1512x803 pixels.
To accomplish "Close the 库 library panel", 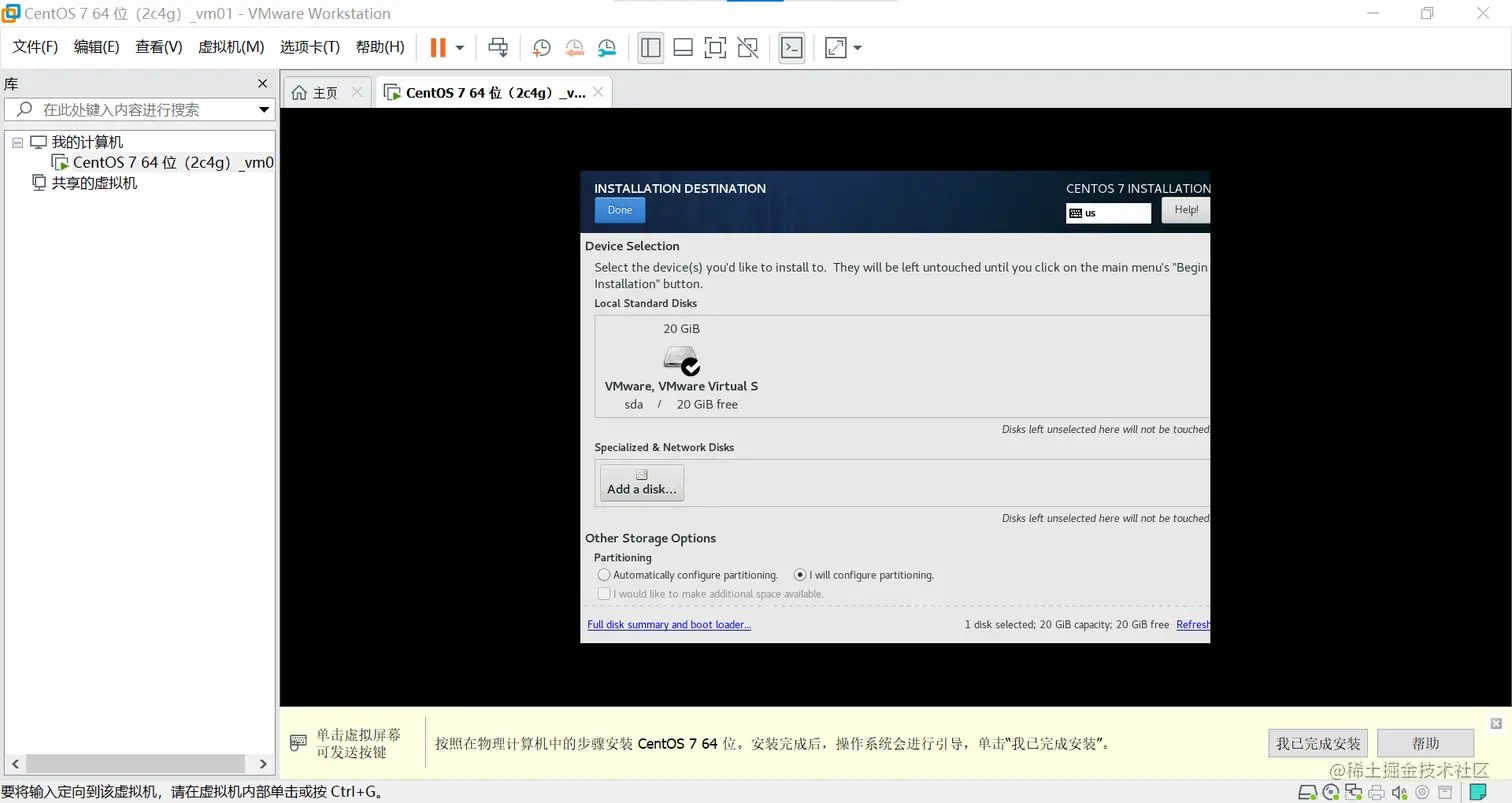I will tap(263, 84).
